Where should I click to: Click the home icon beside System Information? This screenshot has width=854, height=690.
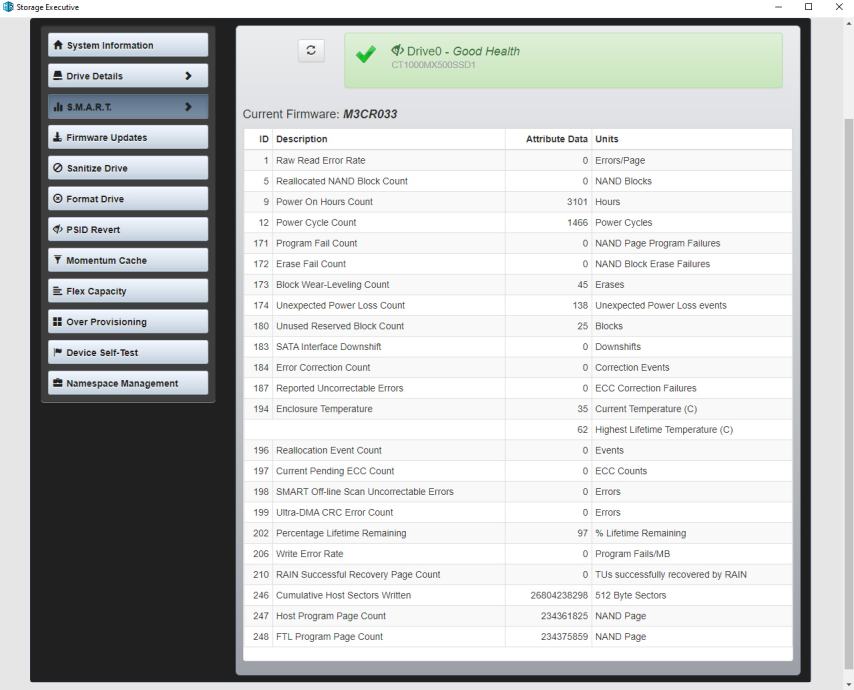click(58, 45)
